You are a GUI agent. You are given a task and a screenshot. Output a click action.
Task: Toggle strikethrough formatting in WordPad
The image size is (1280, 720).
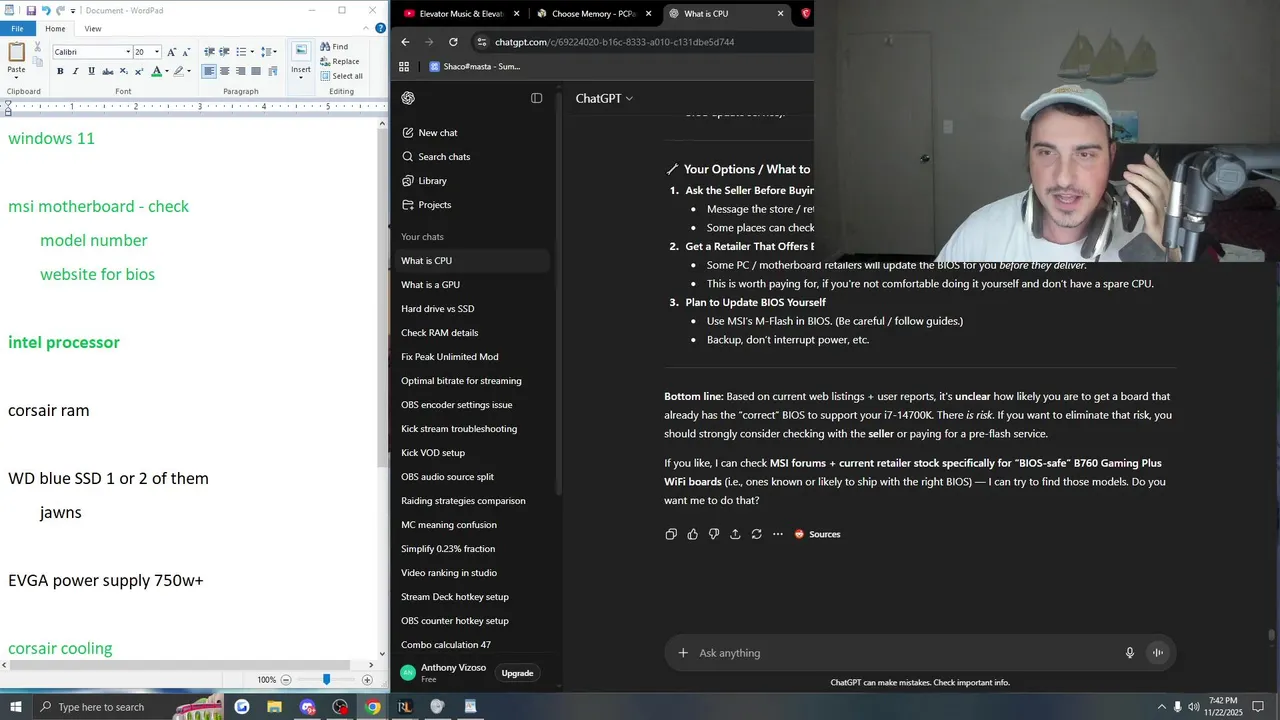tap(108, 71)
